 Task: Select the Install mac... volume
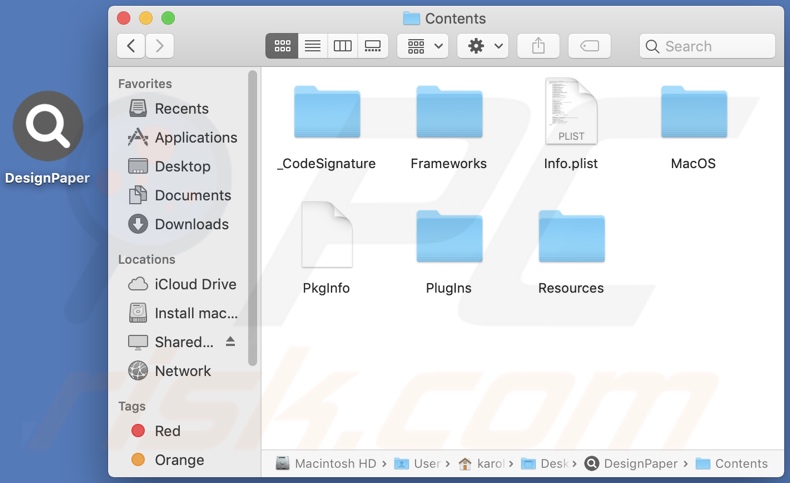[x=181, y=313]
